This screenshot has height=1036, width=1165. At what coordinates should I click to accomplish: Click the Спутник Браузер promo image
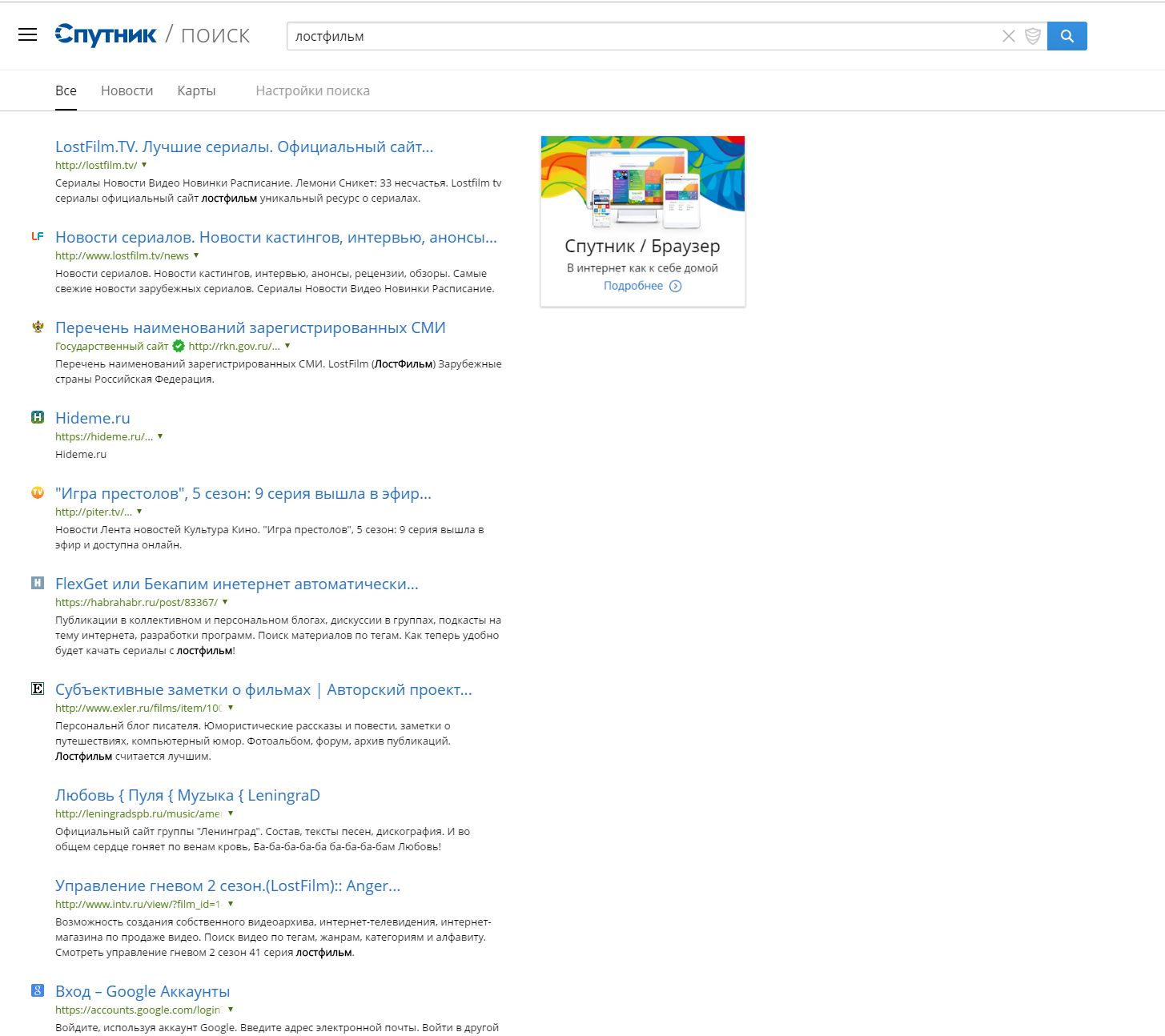pyautogui.click(x=643, y=183)
